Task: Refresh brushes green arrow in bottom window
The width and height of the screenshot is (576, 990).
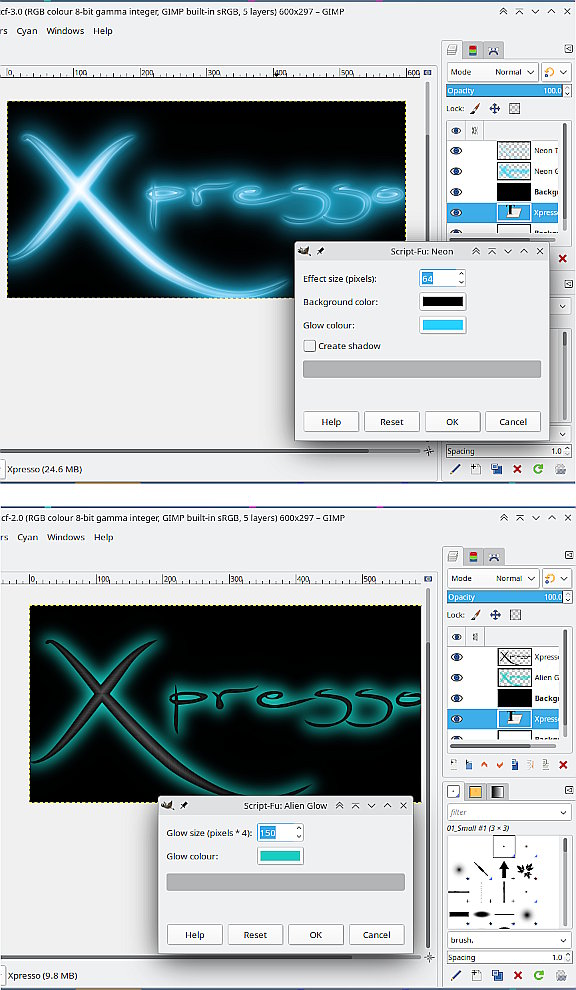Action: point(538,975)
